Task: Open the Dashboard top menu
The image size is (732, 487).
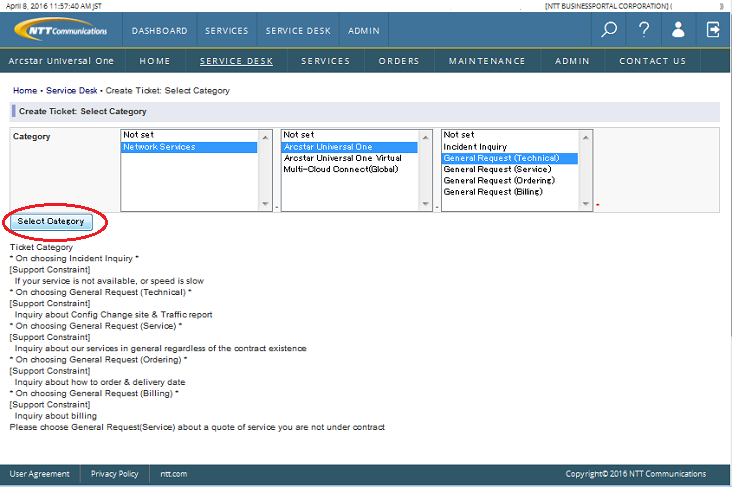Action: 159,31
